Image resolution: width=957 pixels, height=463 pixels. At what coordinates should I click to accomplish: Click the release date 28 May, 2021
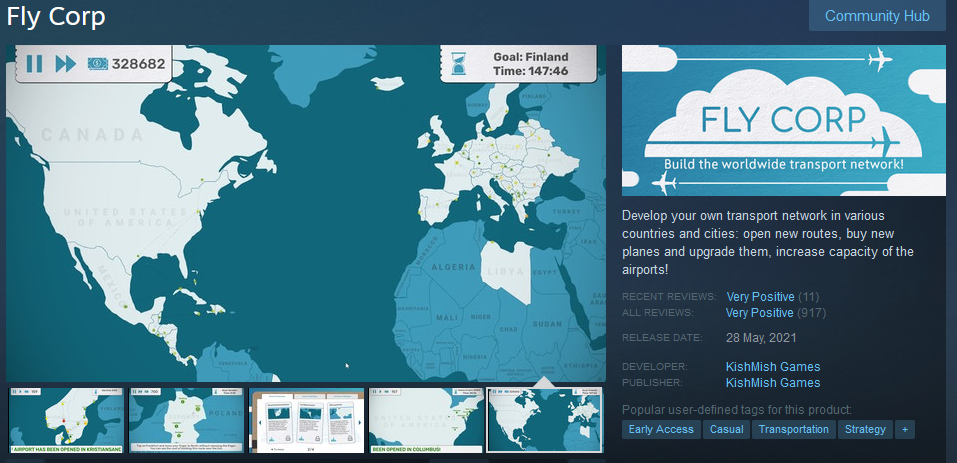point(761,338)
